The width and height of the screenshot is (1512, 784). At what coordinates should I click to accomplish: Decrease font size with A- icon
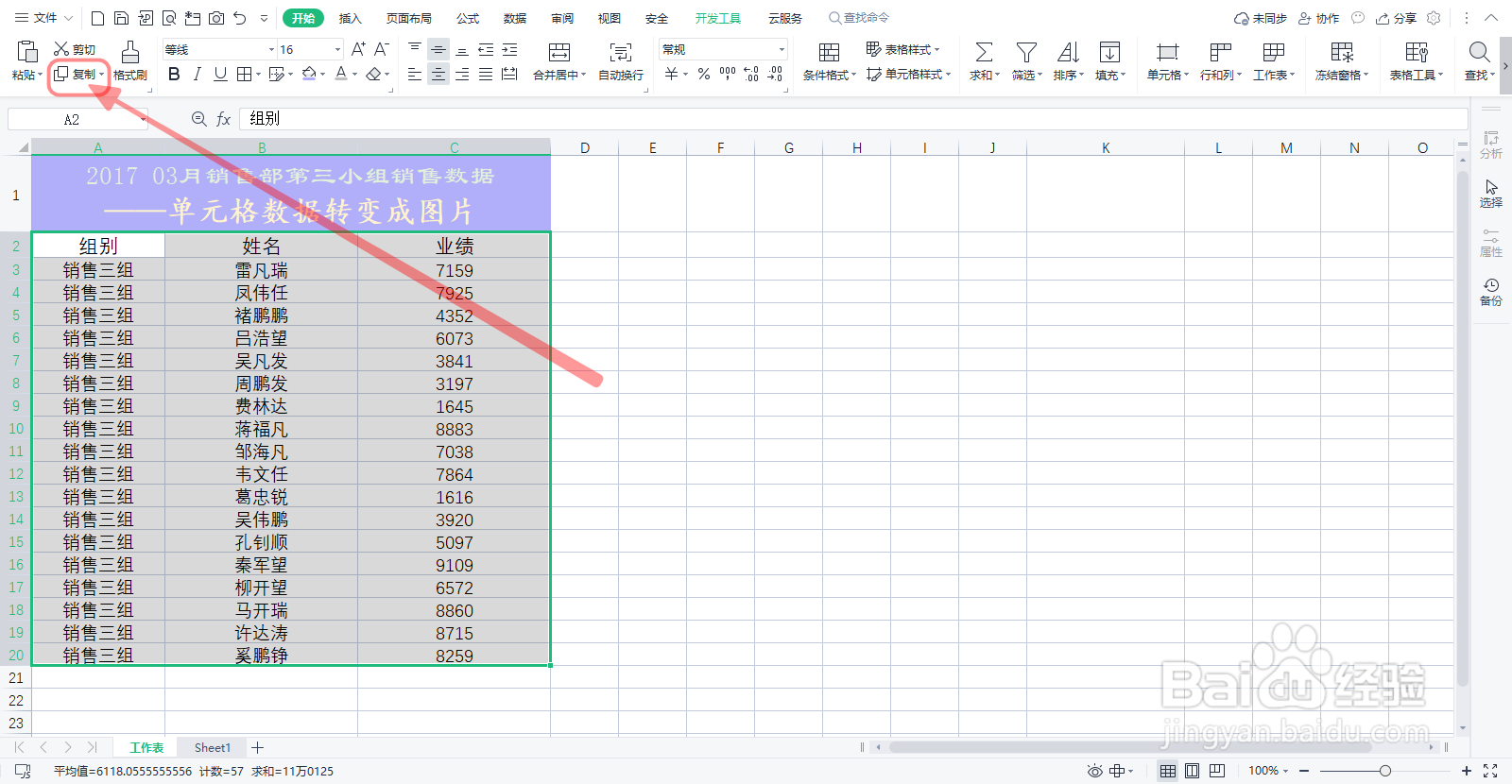(382, 49)
